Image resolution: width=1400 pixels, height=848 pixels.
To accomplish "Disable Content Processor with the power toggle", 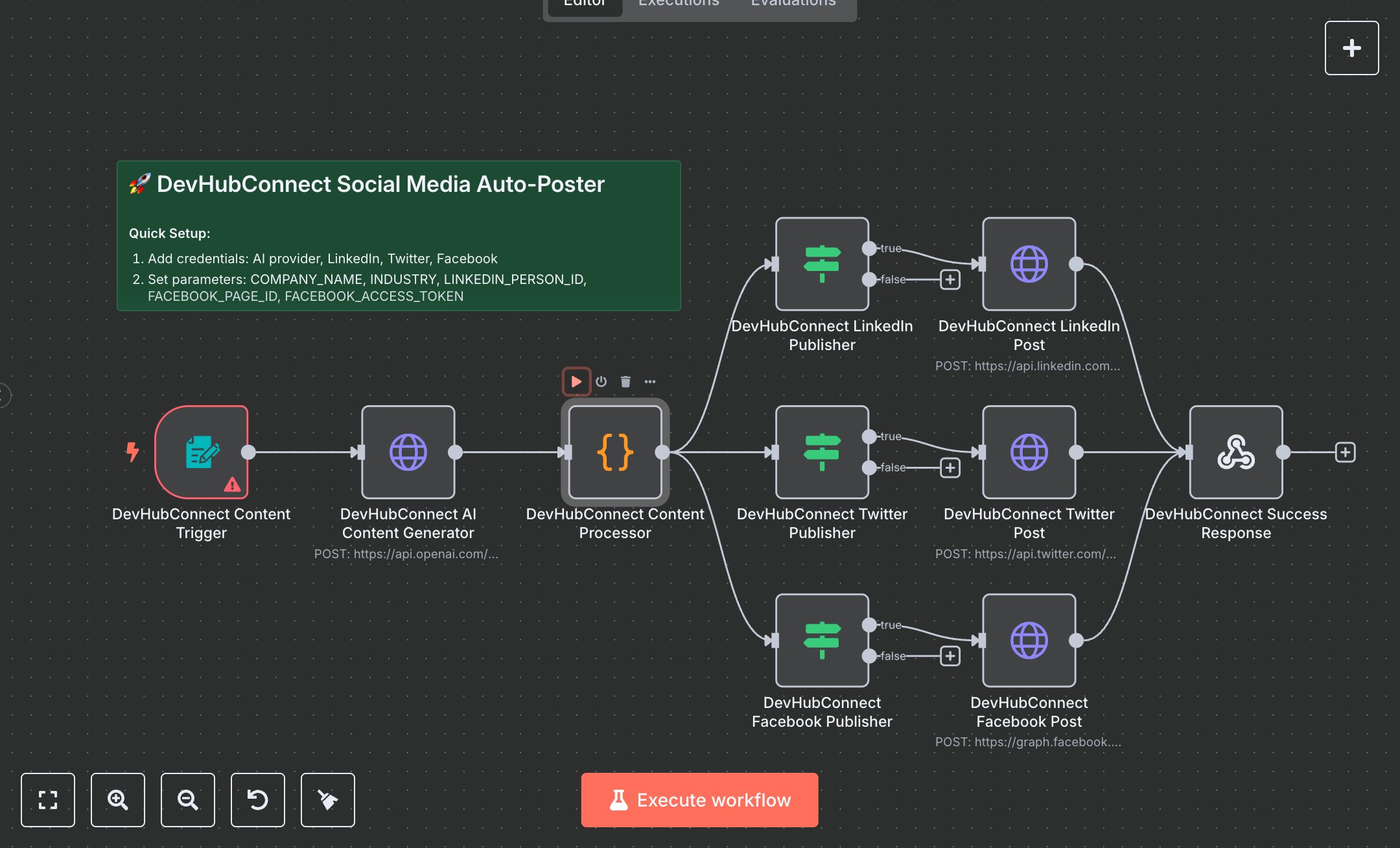I will tap(601, 381).
